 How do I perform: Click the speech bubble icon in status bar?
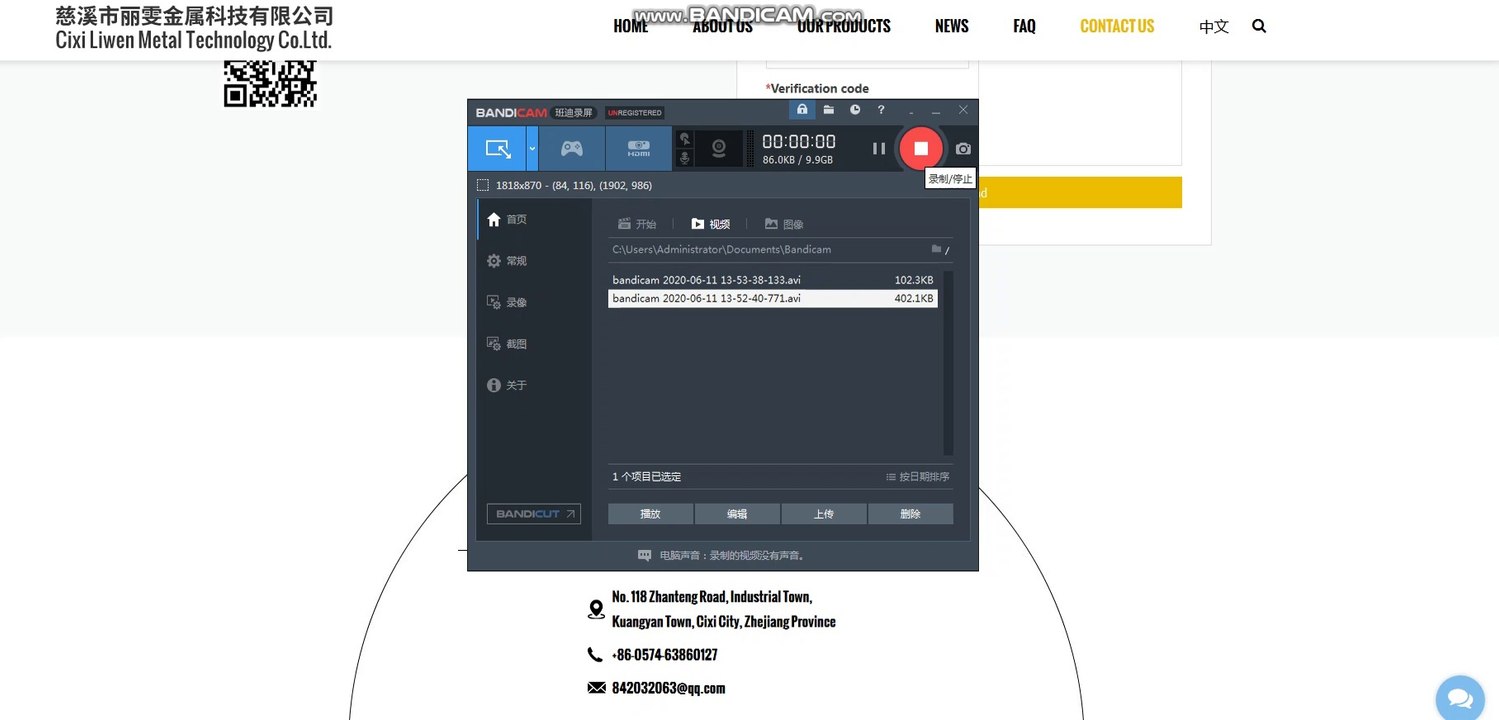645,556
